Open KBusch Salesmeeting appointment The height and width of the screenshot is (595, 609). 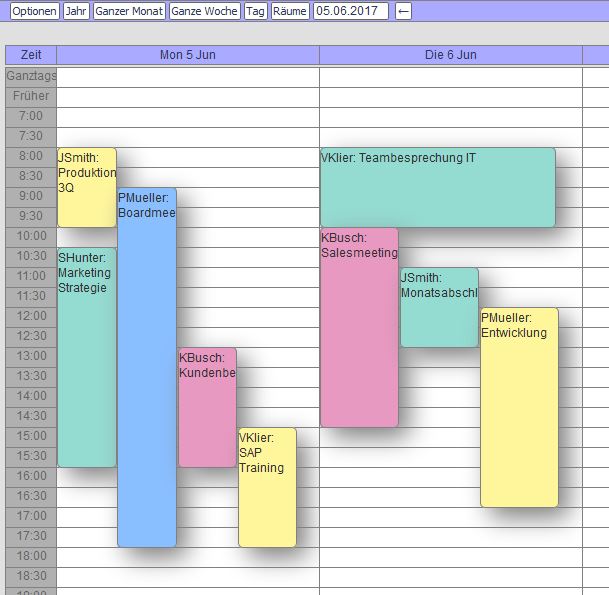click(x=359, y=327)
